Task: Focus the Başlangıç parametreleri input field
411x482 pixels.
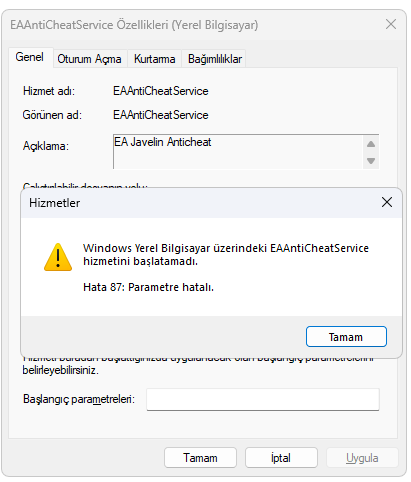Action: click(x=263, y=399)
